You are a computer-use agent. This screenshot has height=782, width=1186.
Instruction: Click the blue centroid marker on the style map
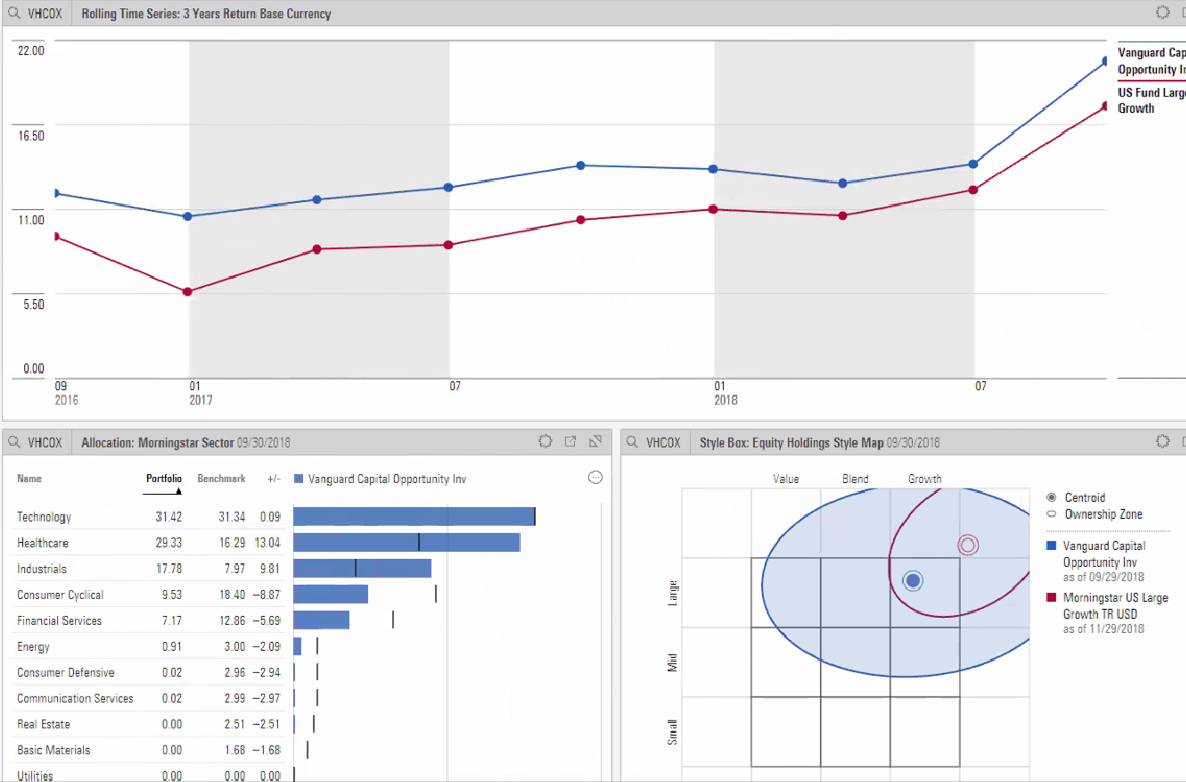[x=912, y=580]
